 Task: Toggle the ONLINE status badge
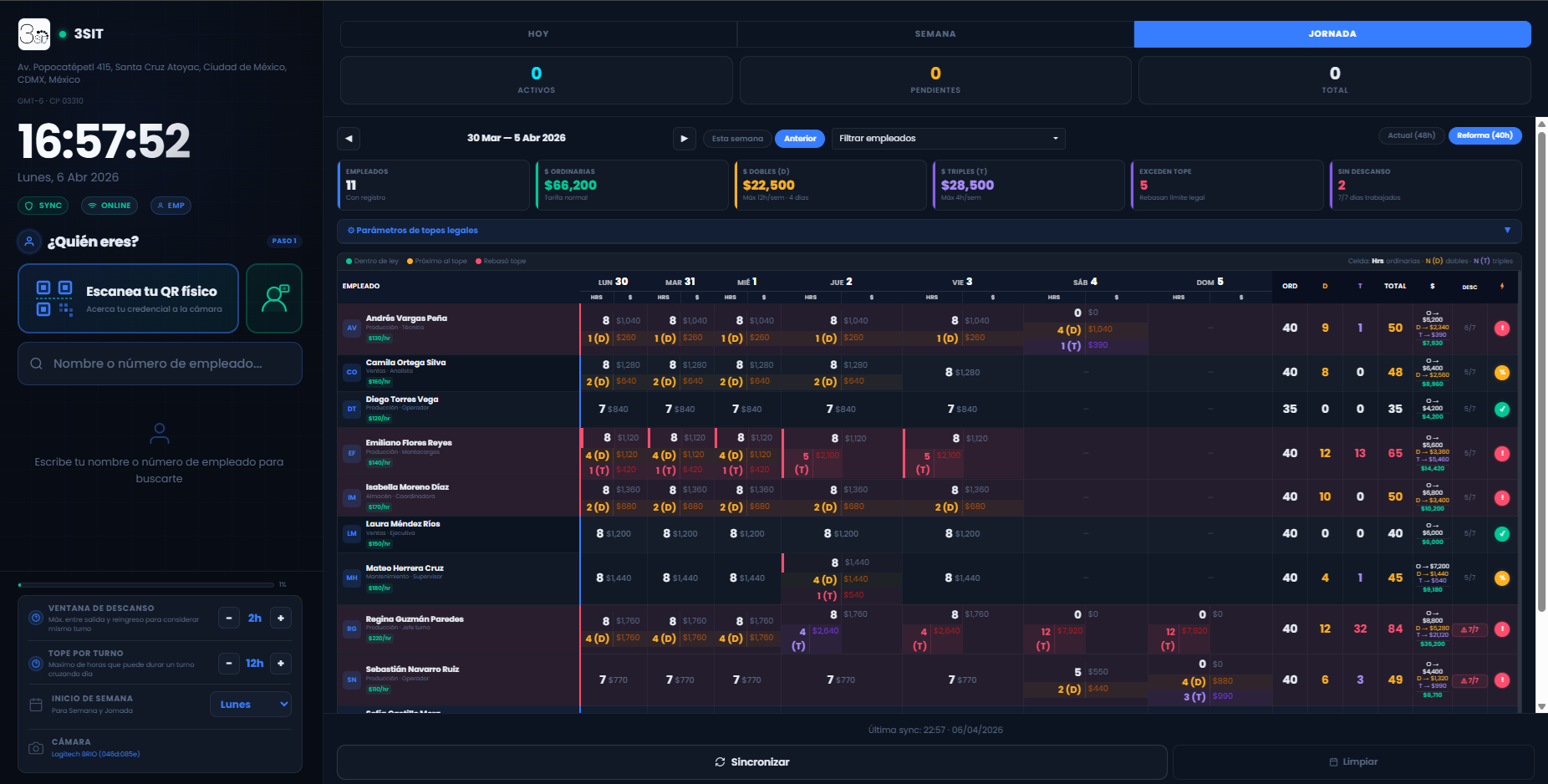(109, 206)
